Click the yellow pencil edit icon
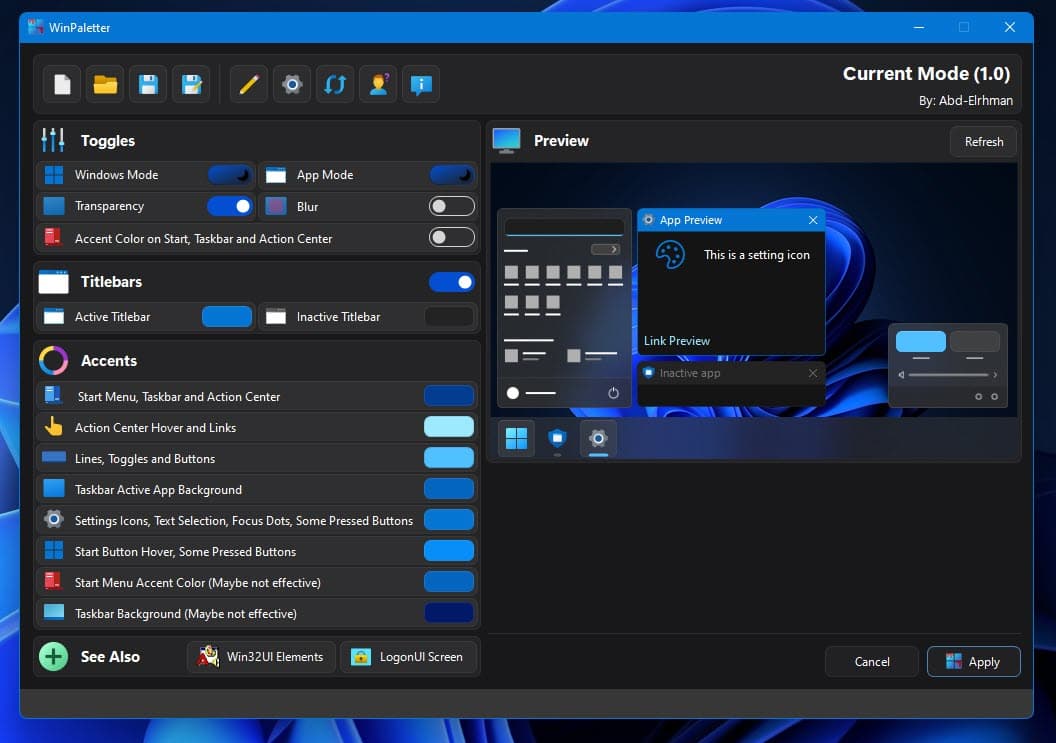This screenshot has height=743, width=1056. coord(249,85)
